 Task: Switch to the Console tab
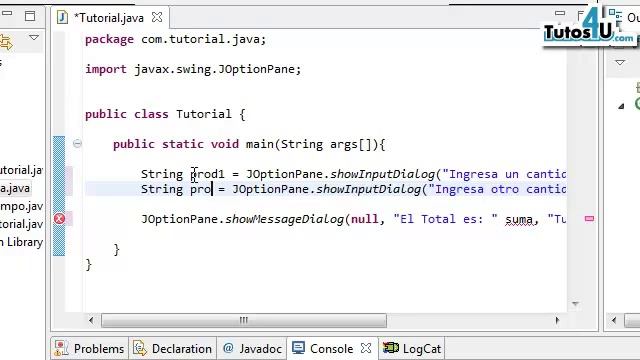(x=331, y=349)
